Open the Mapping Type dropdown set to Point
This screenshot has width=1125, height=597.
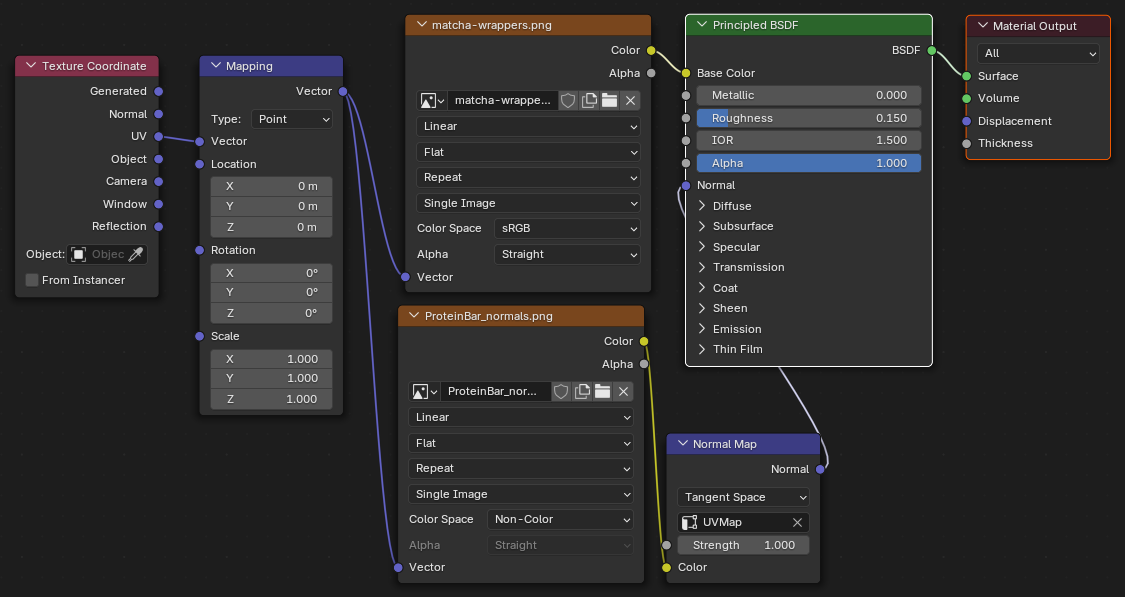point(292,119)
